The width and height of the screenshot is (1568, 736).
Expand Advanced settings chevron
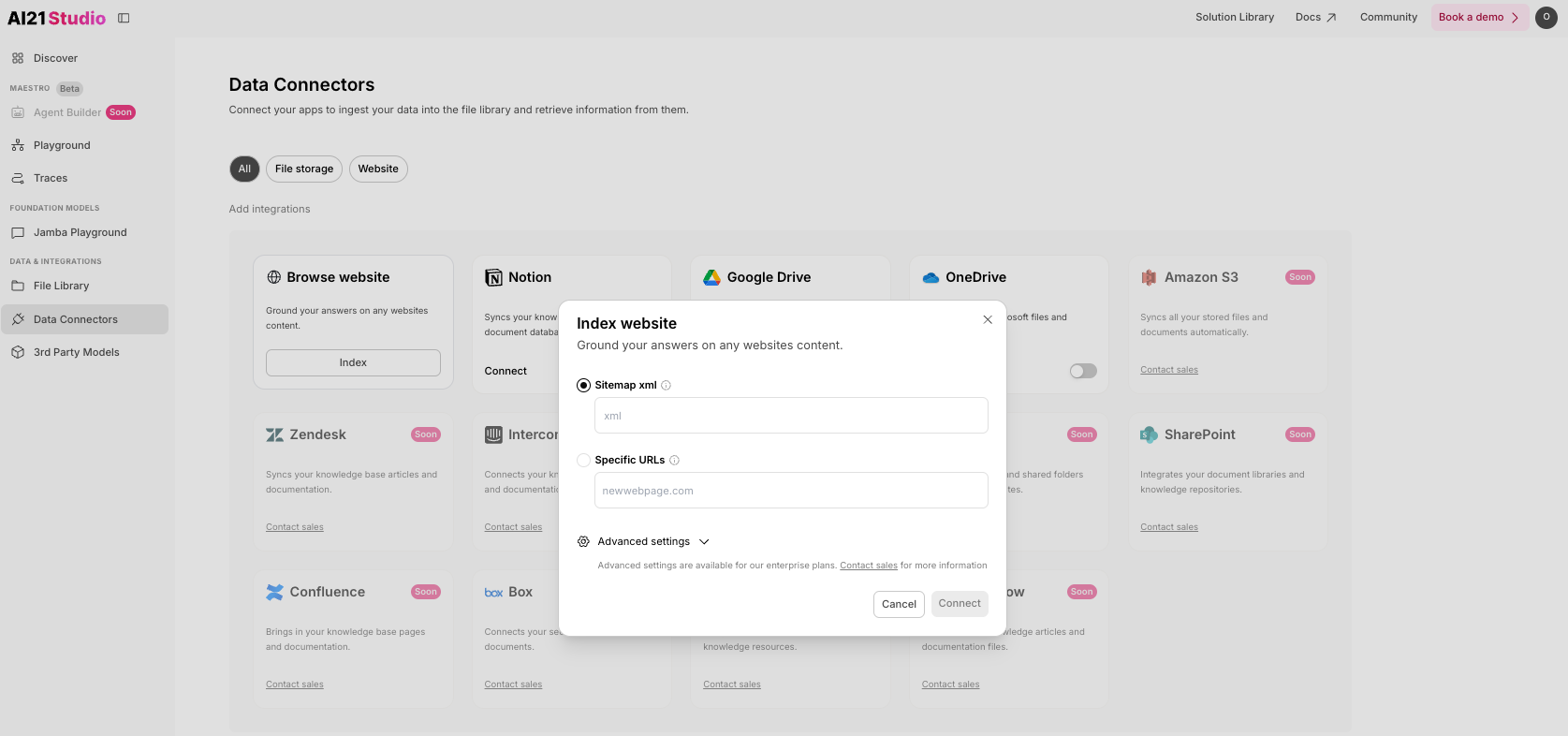pos(705,541)
